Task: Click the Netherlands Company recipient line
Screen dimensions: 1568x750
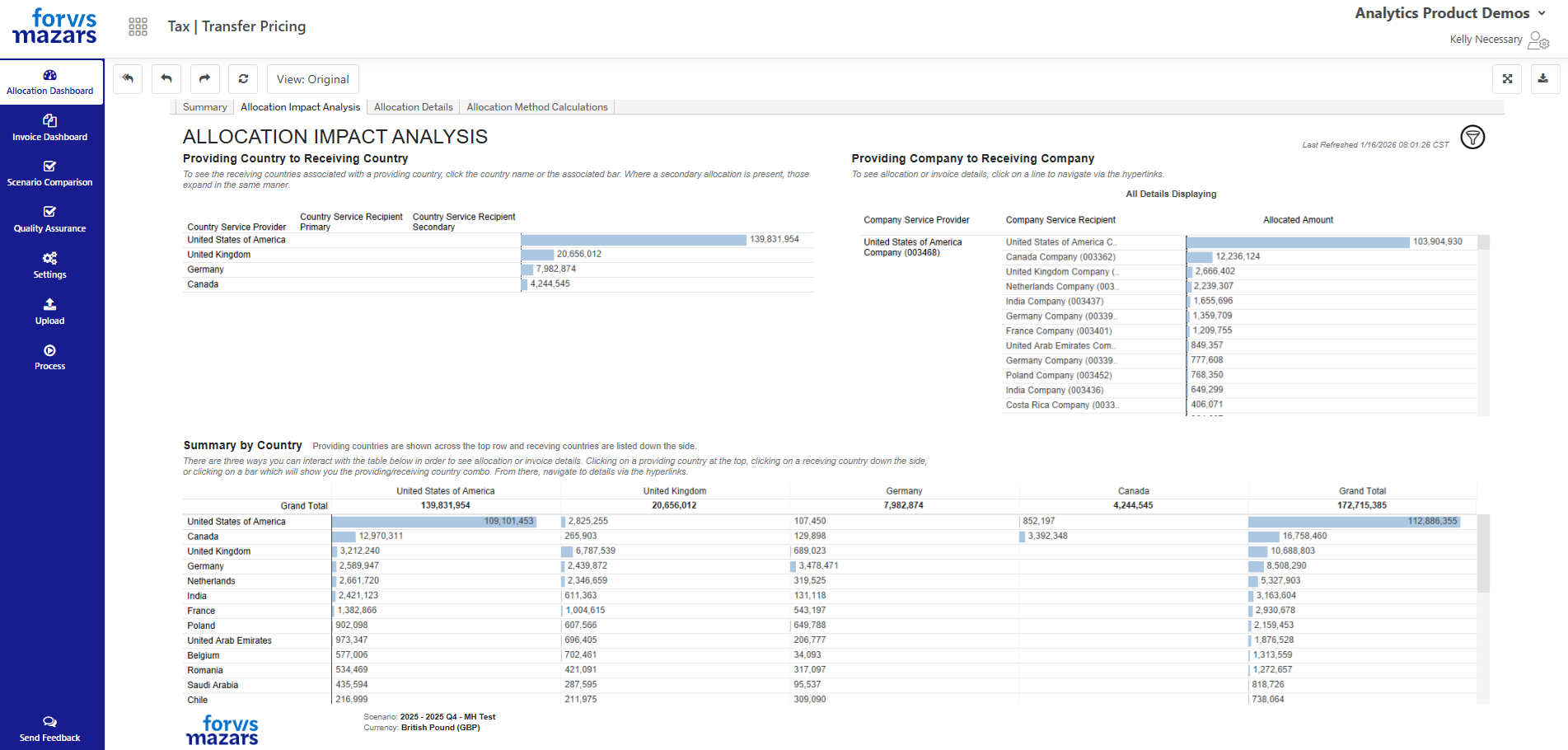Action: coord(1061,287)
